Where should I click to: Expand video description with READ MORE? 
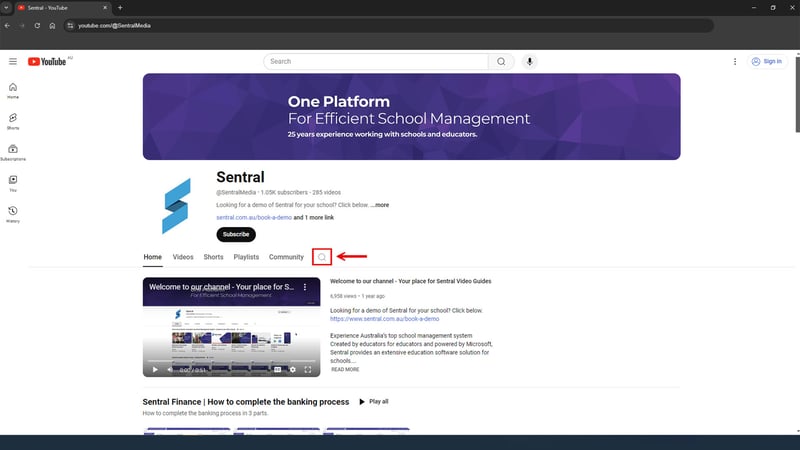(x=345, y=369)
